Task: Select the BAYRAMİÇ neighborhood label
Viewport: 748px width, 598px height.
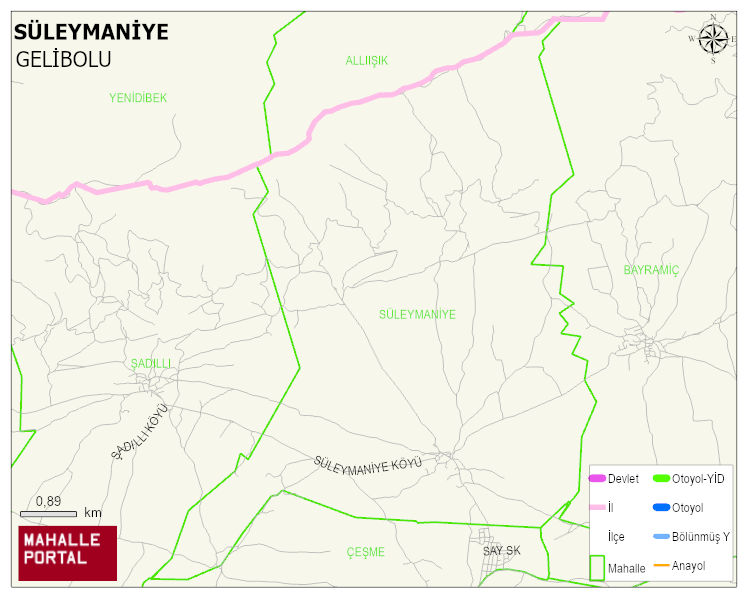Action: coord(651,270)
